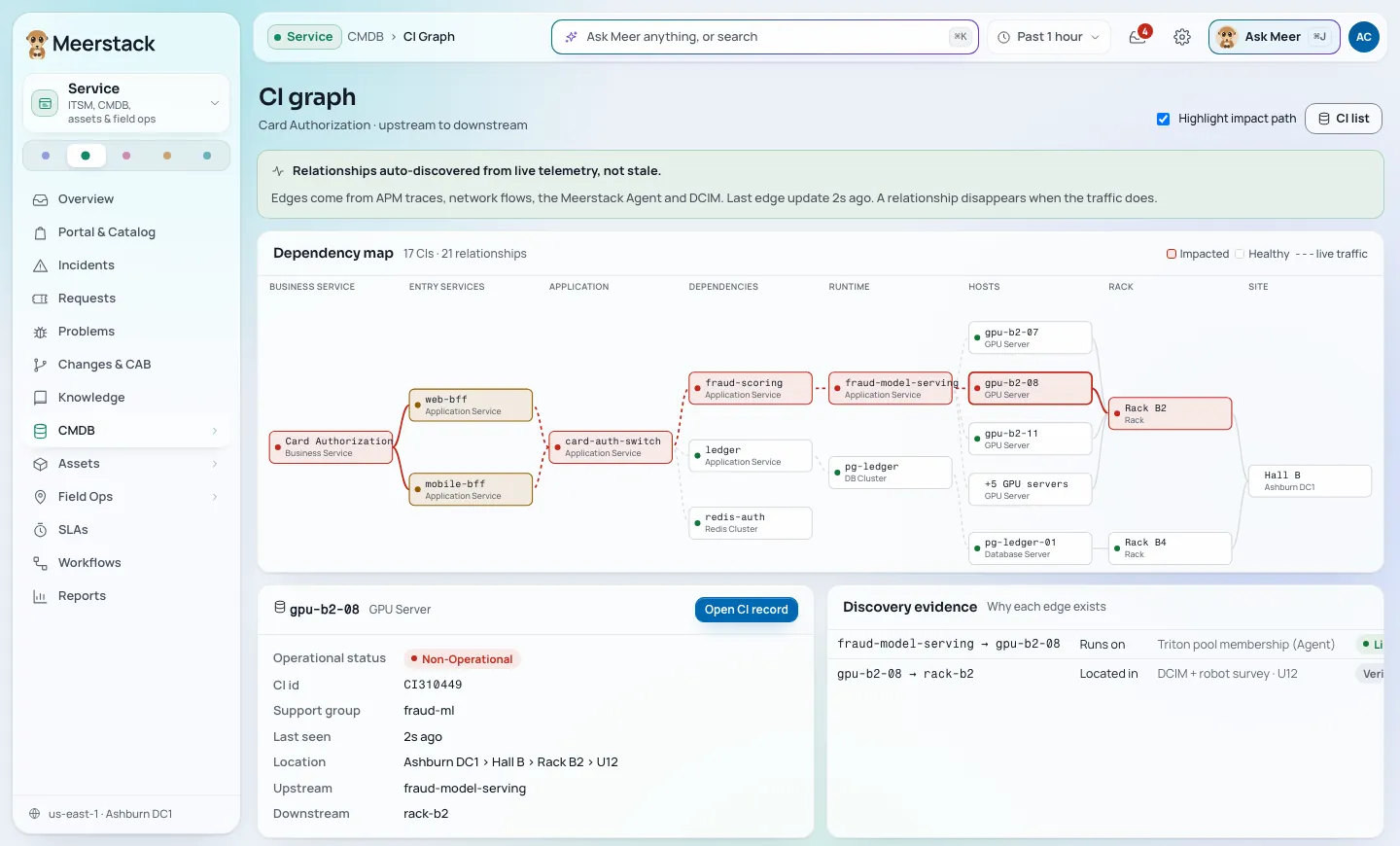This screenshot has width=1400, height=846.
Task: Select the redis-auth node
Action: (x=751, y=523)
